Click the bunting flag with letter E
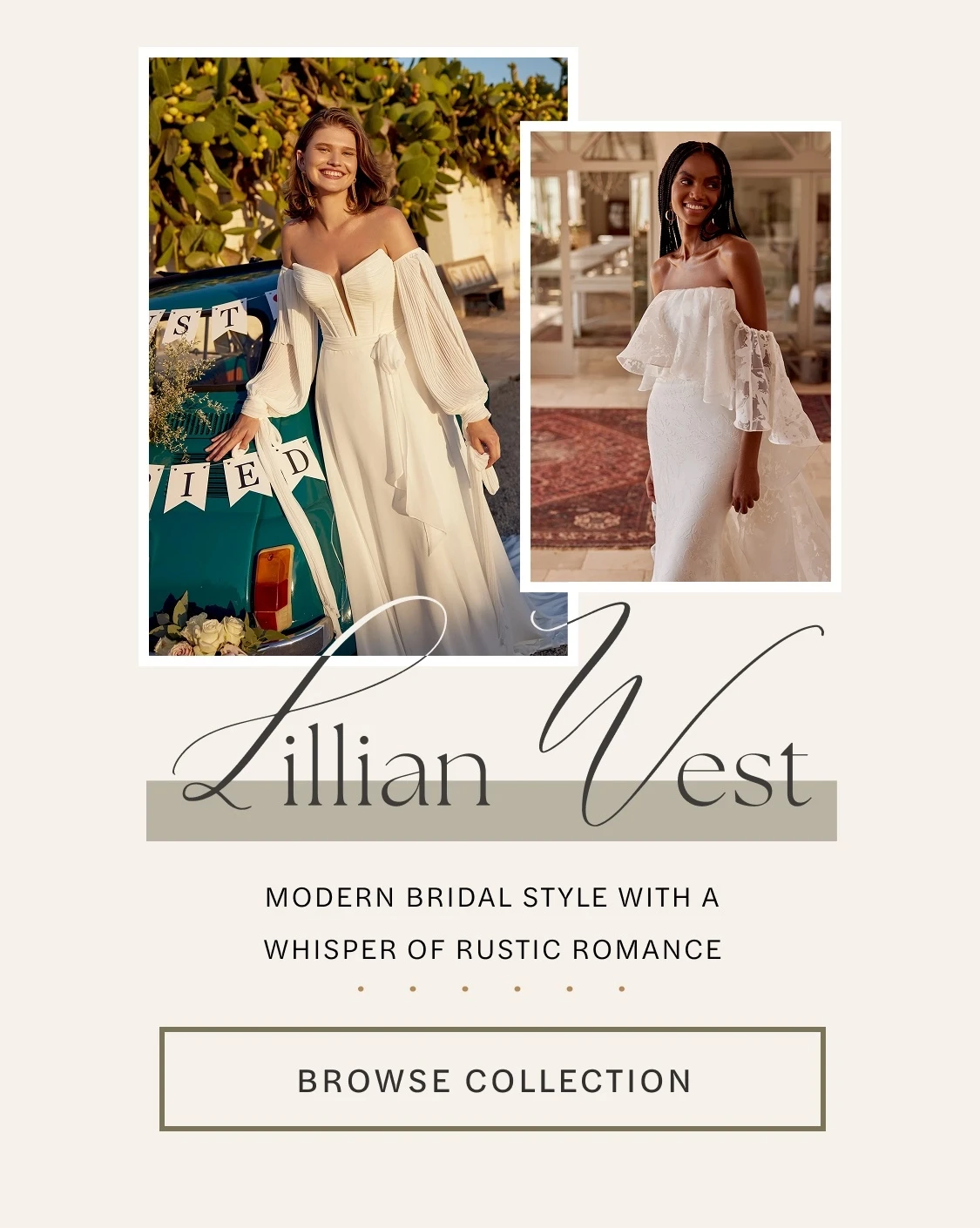This screenshot has height=1228, width=980. point(247,476)
